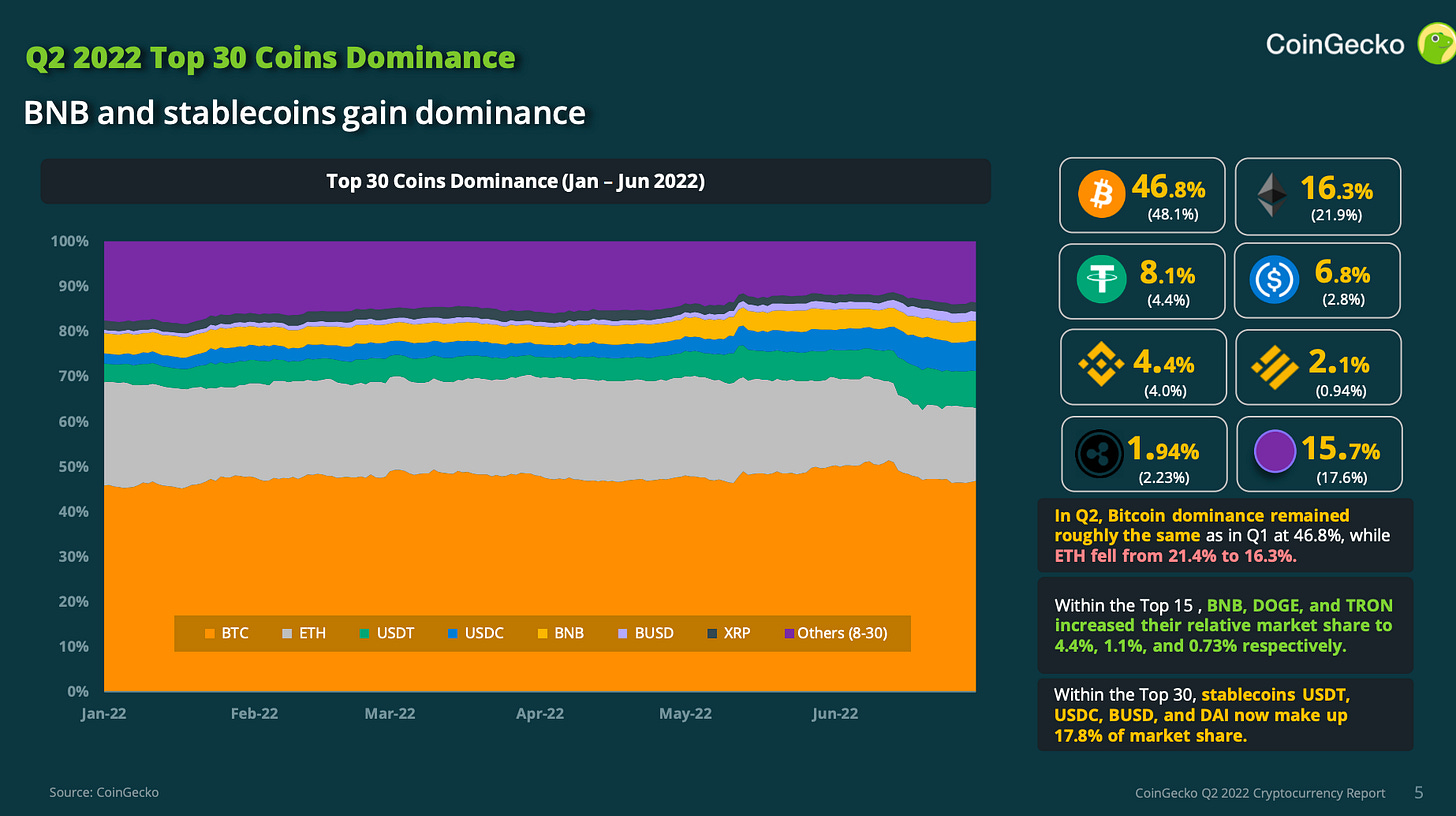Click the (2.23%) previous XRP figure
The image size is (1456, 816).
pos(1165,477)
